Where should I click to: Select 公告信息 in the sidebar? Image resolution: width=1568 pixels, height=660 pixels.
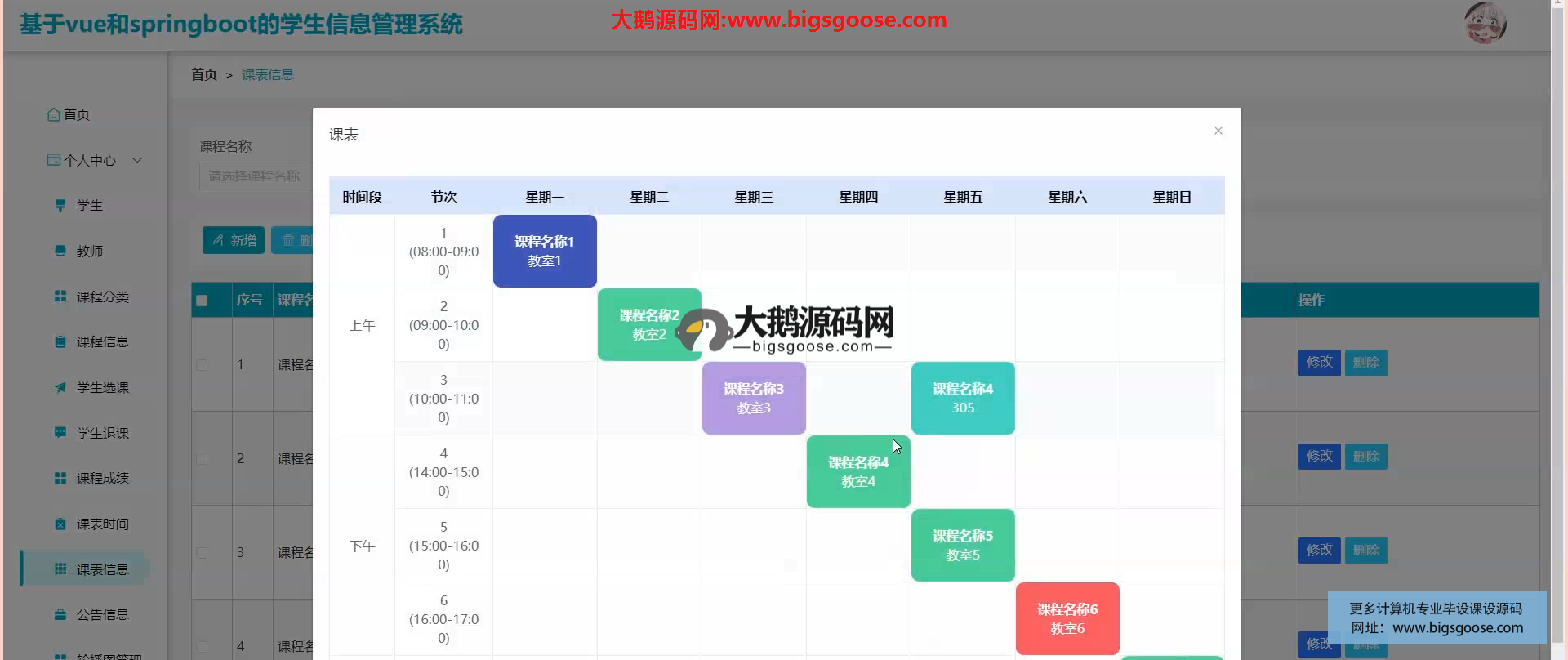point(102,614)
